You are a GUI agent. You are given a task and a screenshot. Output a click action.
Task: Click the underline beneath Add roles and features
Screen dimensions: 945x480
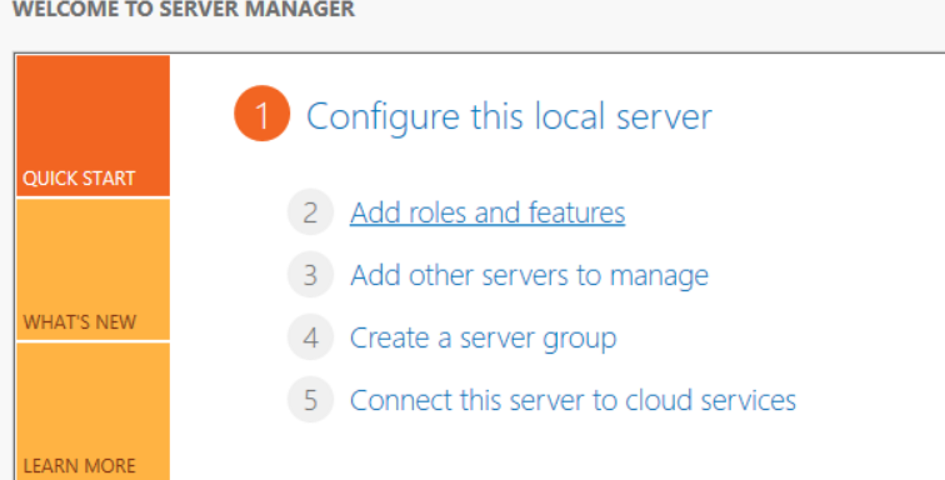pos(487,226)
